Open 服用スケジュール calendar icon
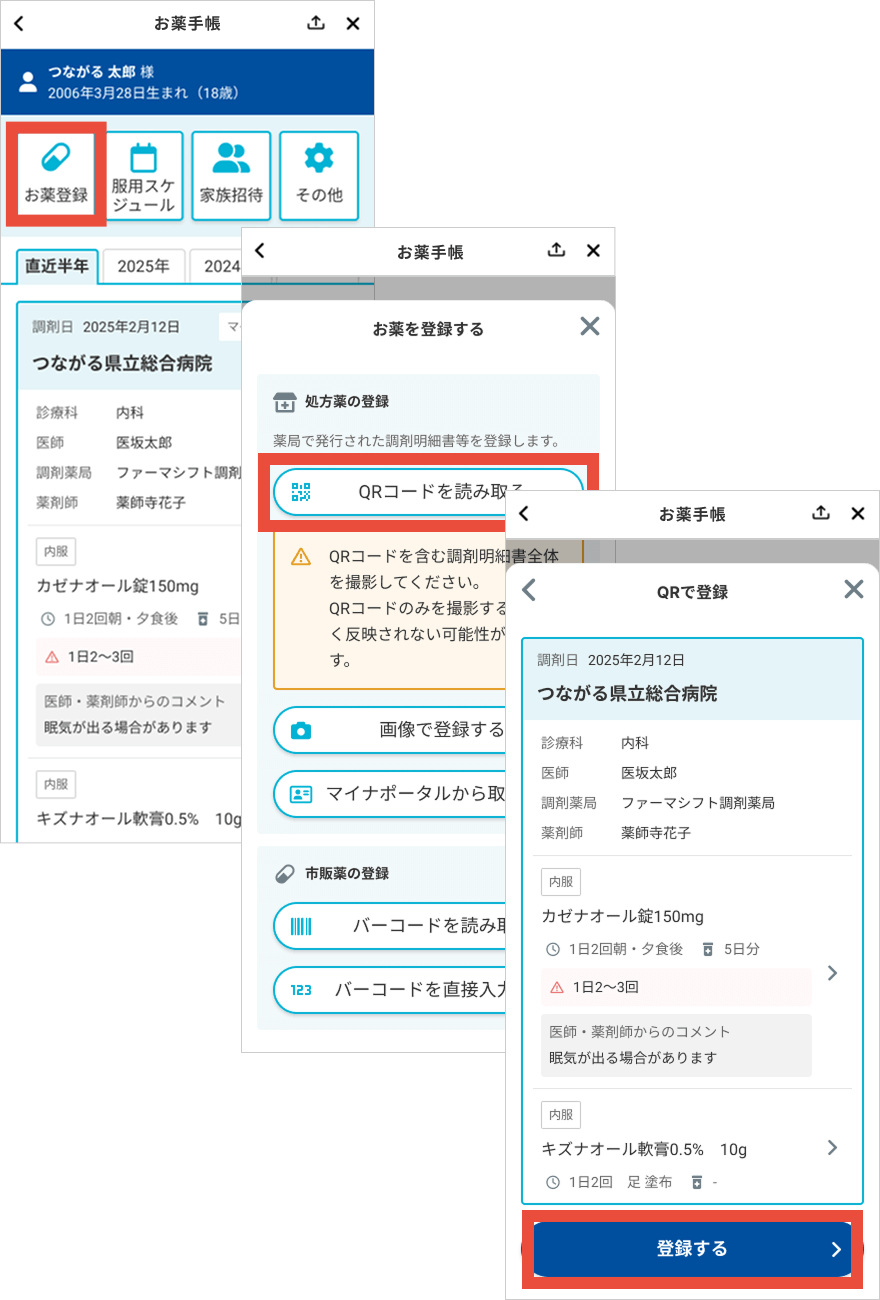The height and width of the screenshot is (1300, 880). [x=143, y=160]
